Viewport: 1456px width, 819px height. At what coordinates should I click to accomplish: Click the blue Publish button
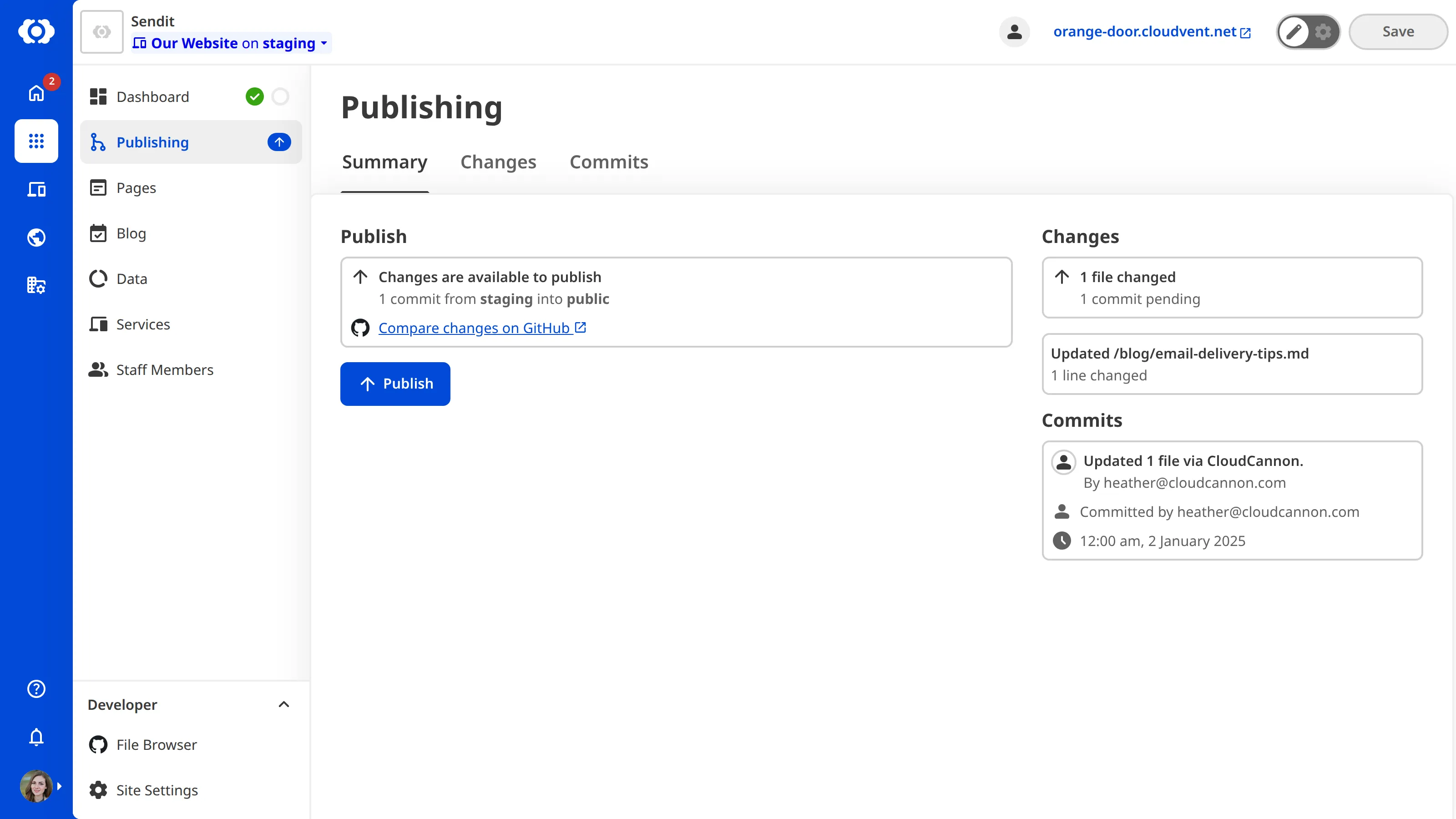[395, 384]
